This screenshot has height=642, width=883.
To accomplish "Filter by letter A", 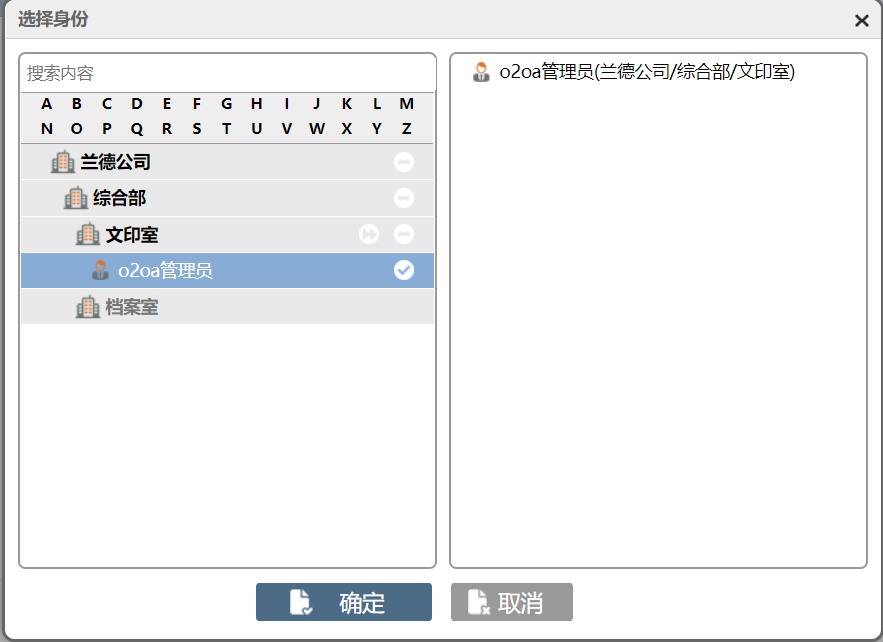I will tap(47, 104).
